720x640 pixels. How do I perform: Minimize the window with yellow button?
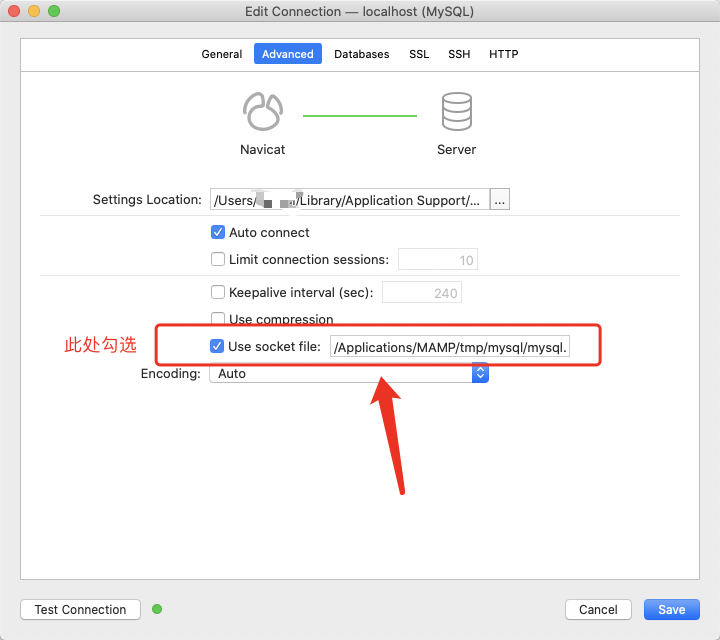coord(34,11)
